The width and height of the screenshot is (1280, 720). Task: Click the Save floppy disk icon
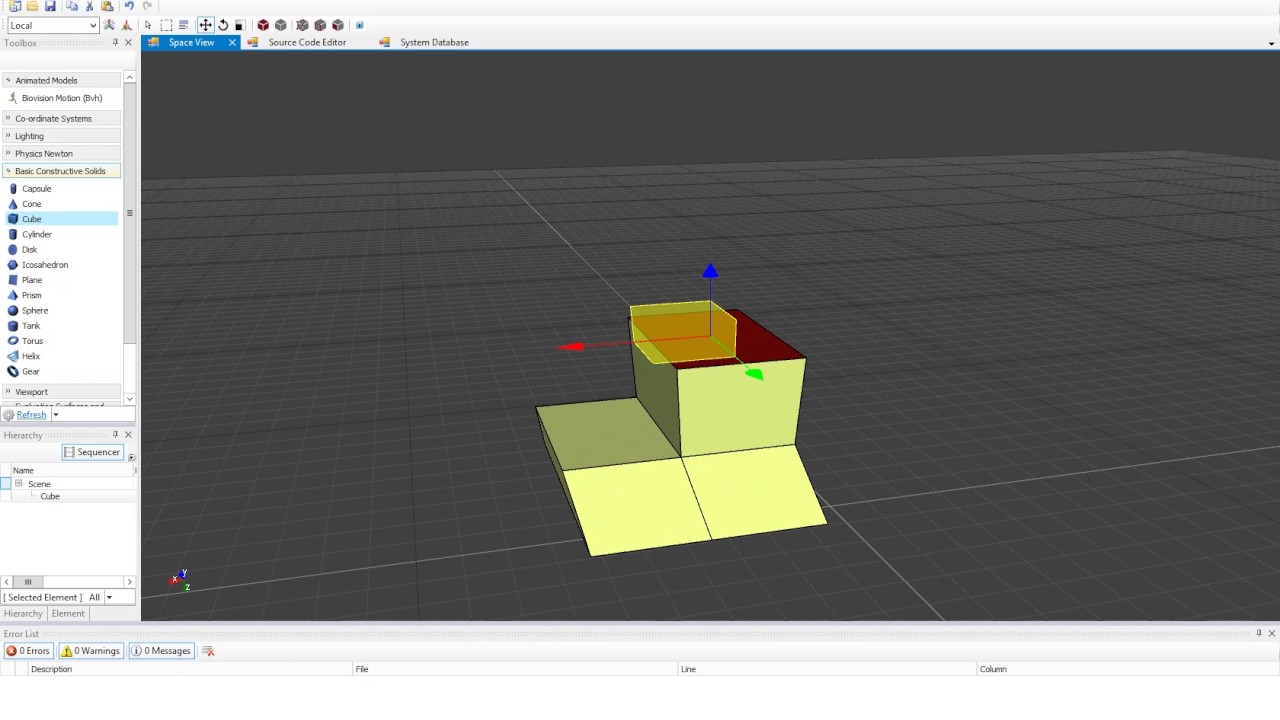click(x=50, y=6)
